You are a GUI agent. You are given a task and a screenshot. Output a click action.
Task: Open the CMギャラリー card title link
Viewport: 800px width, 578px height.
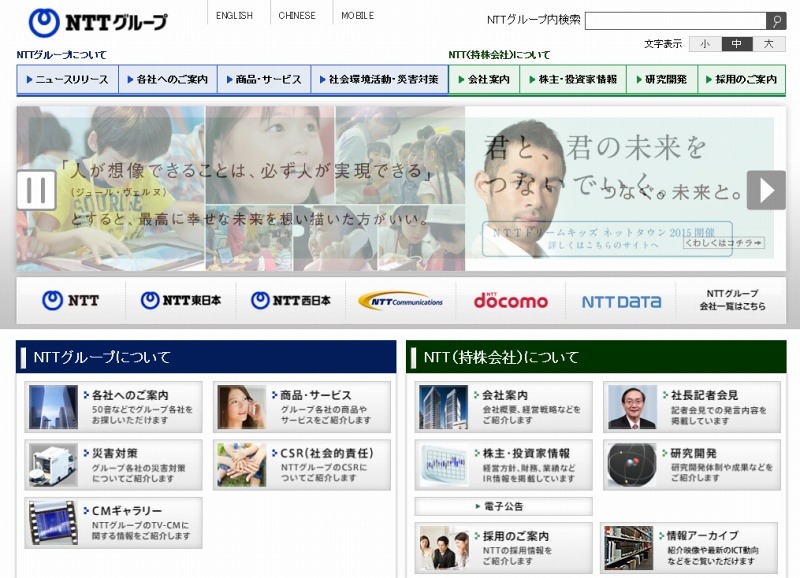127,511
